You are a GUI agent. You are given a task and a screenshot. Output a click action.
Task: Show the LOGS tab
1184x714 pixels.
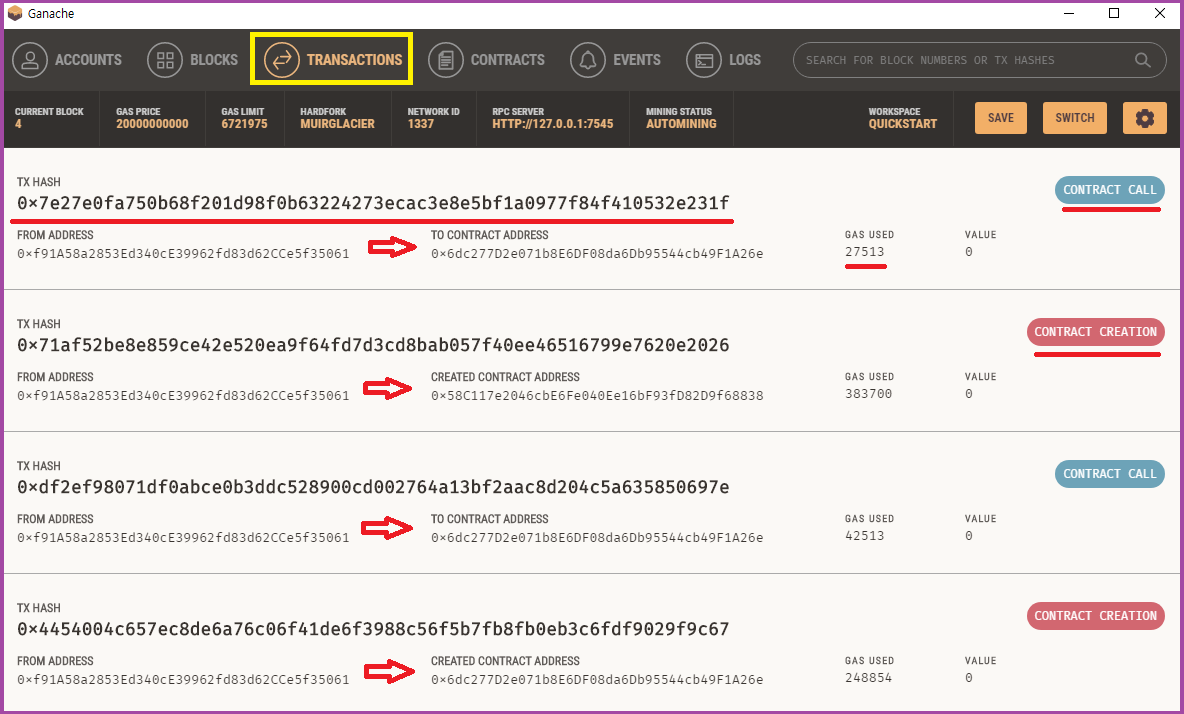(745, 60)
